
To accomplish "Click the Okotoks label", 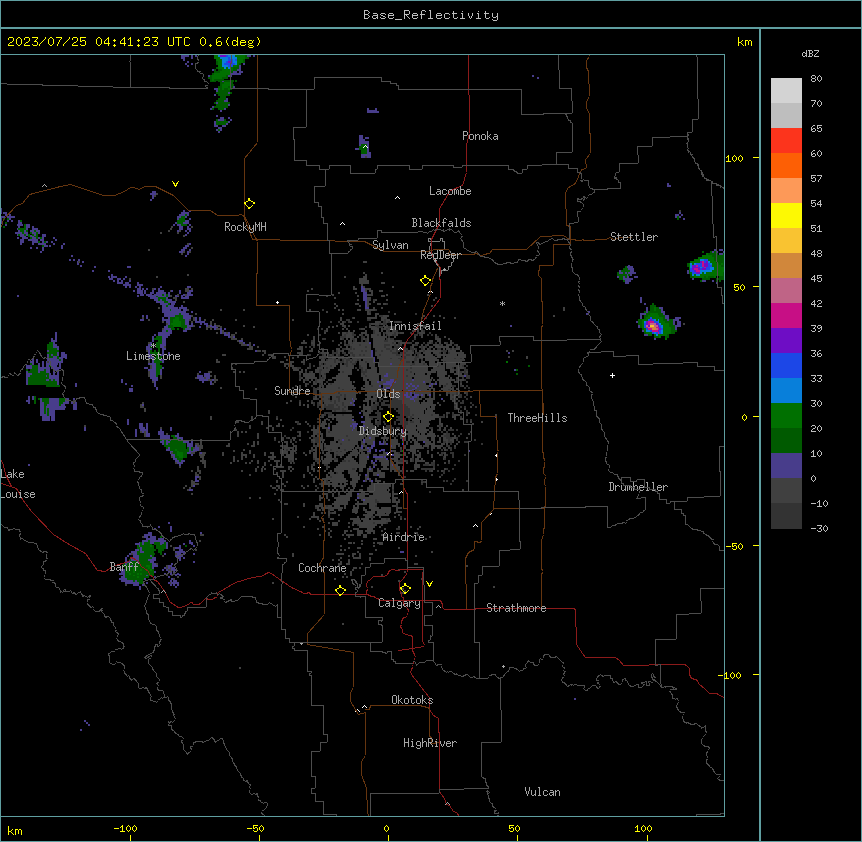I will tap(412, 700).
